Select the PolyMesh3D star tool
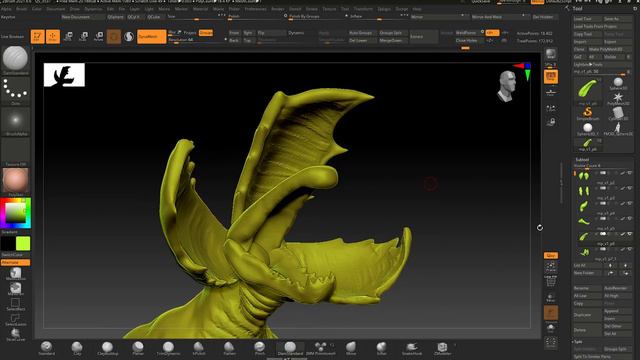Image resolution: width=640 pixels, height=360 pixels. point(618,98)
